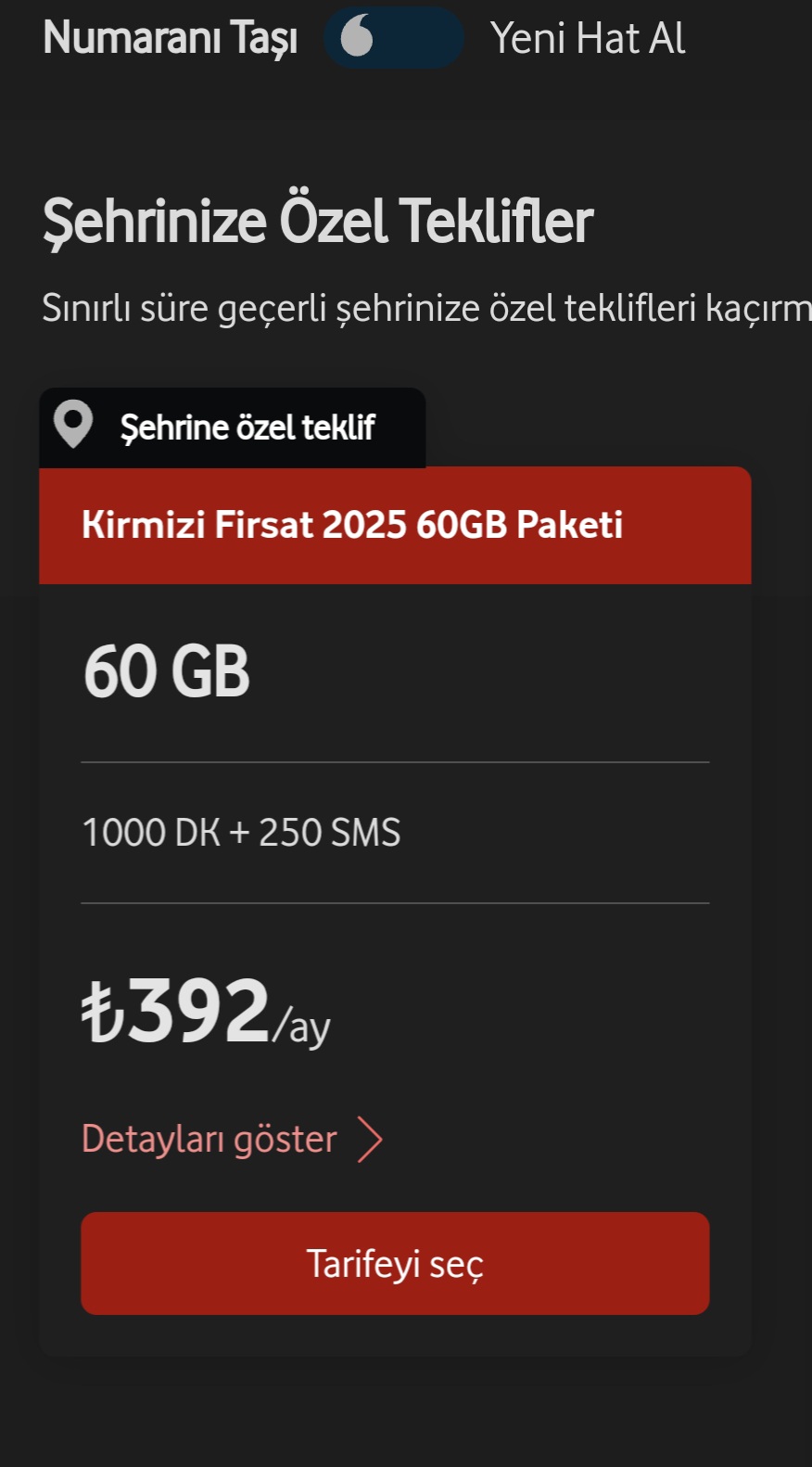Click the divider line below 60 GB
This screenshot has width=812, height=1467.
tap(395, 762)
